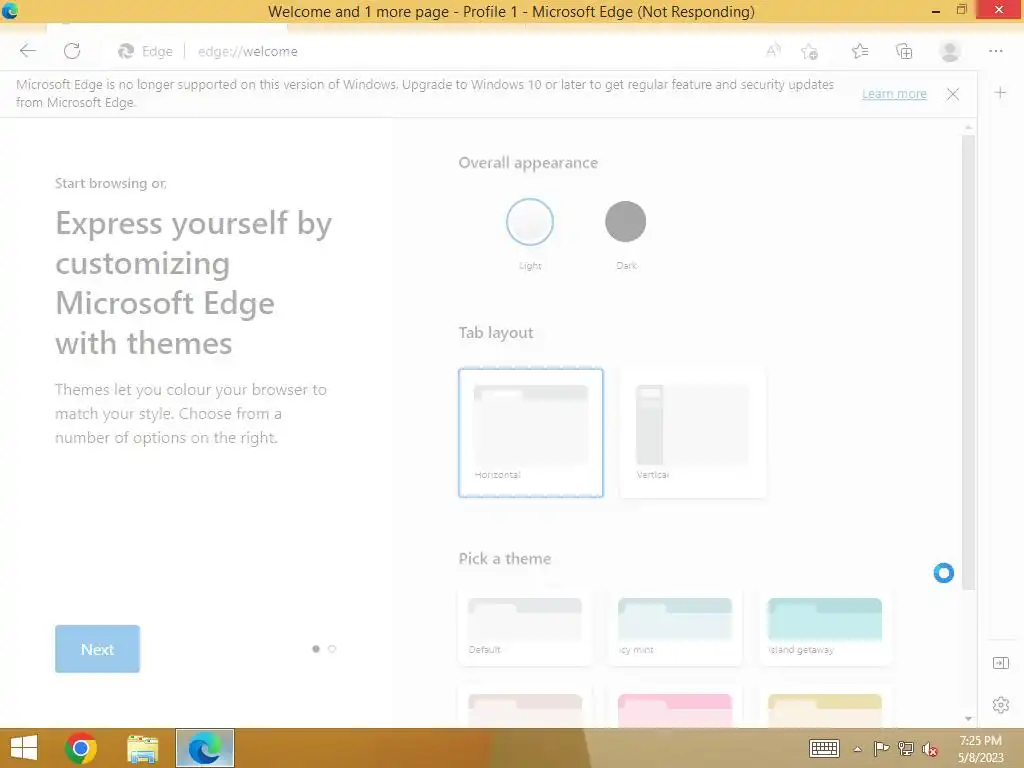Follow the Learn more link

point(894,93)
